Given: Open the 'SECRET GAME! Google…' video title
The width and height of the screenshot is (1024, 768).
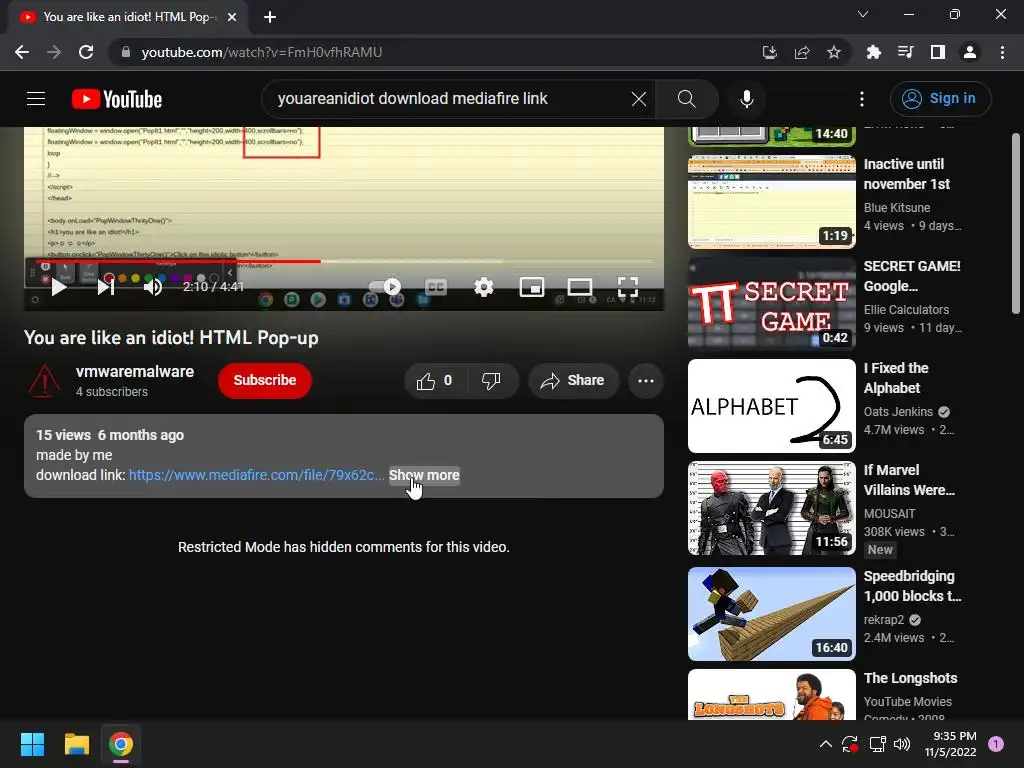Looking at the screenshot, I should (912, 276).
